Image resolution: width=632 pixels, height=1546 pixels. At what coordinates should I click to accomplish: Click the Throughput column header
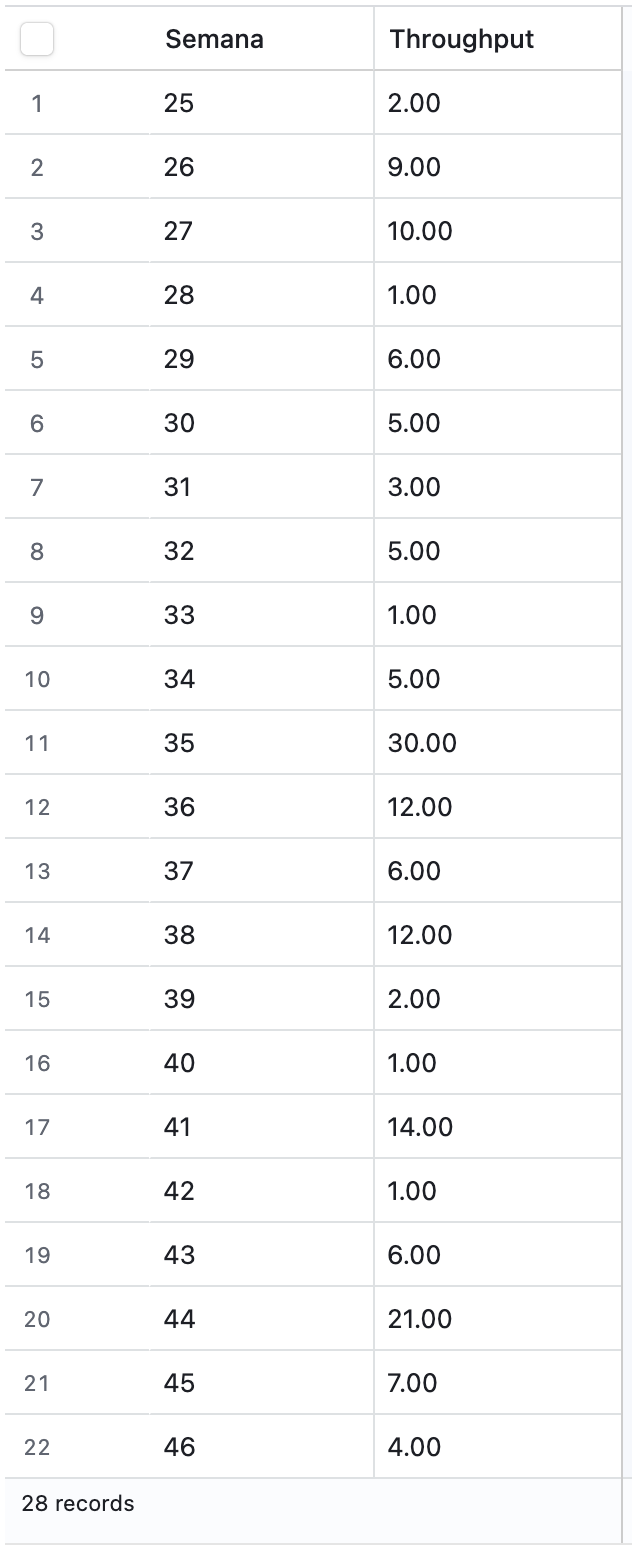(x=462, y=39)
